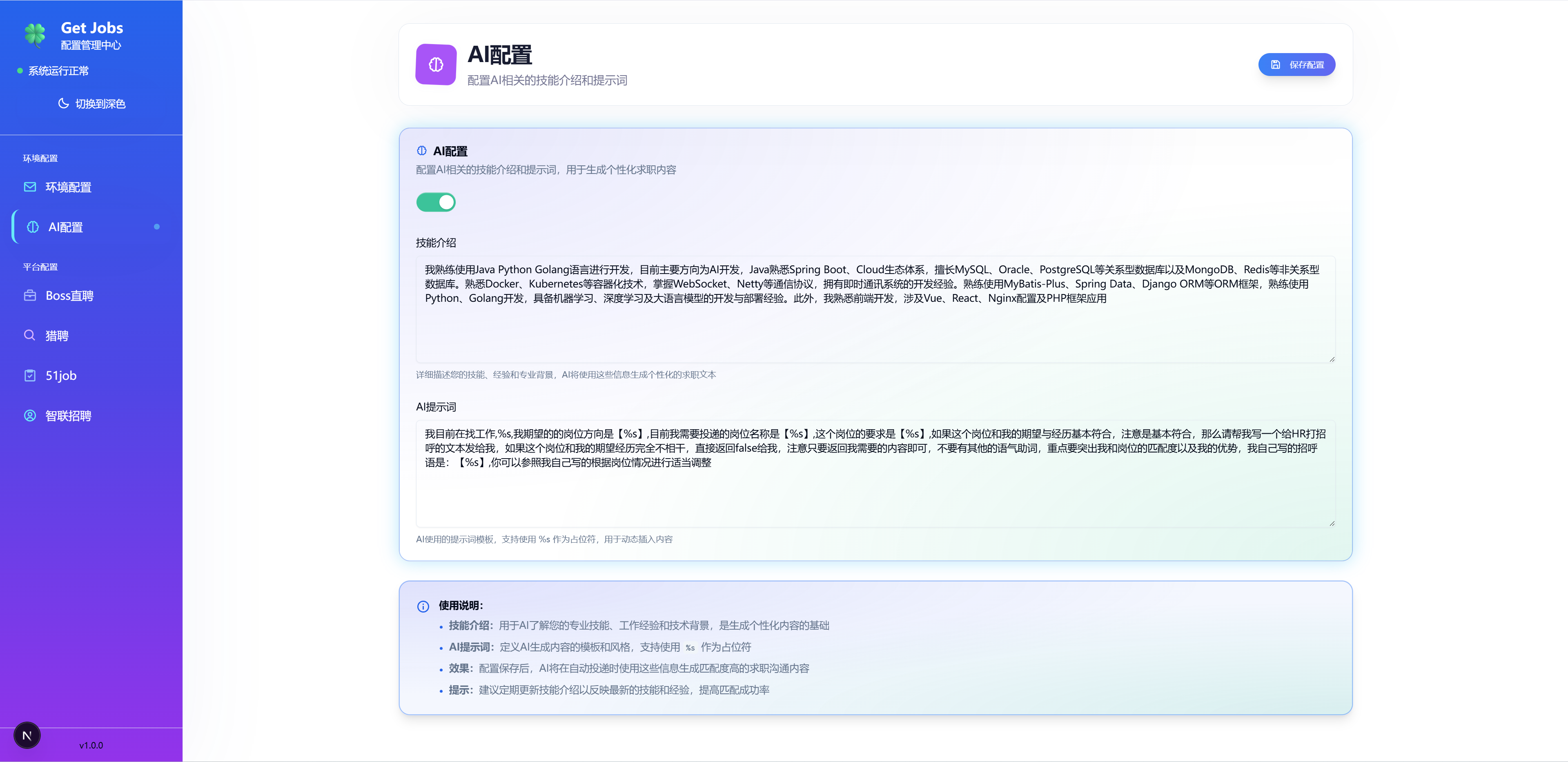This screenshot has width=1568, height=762.
Task: Click the clipboard icon for 51job
Action: tap(31, 376)
